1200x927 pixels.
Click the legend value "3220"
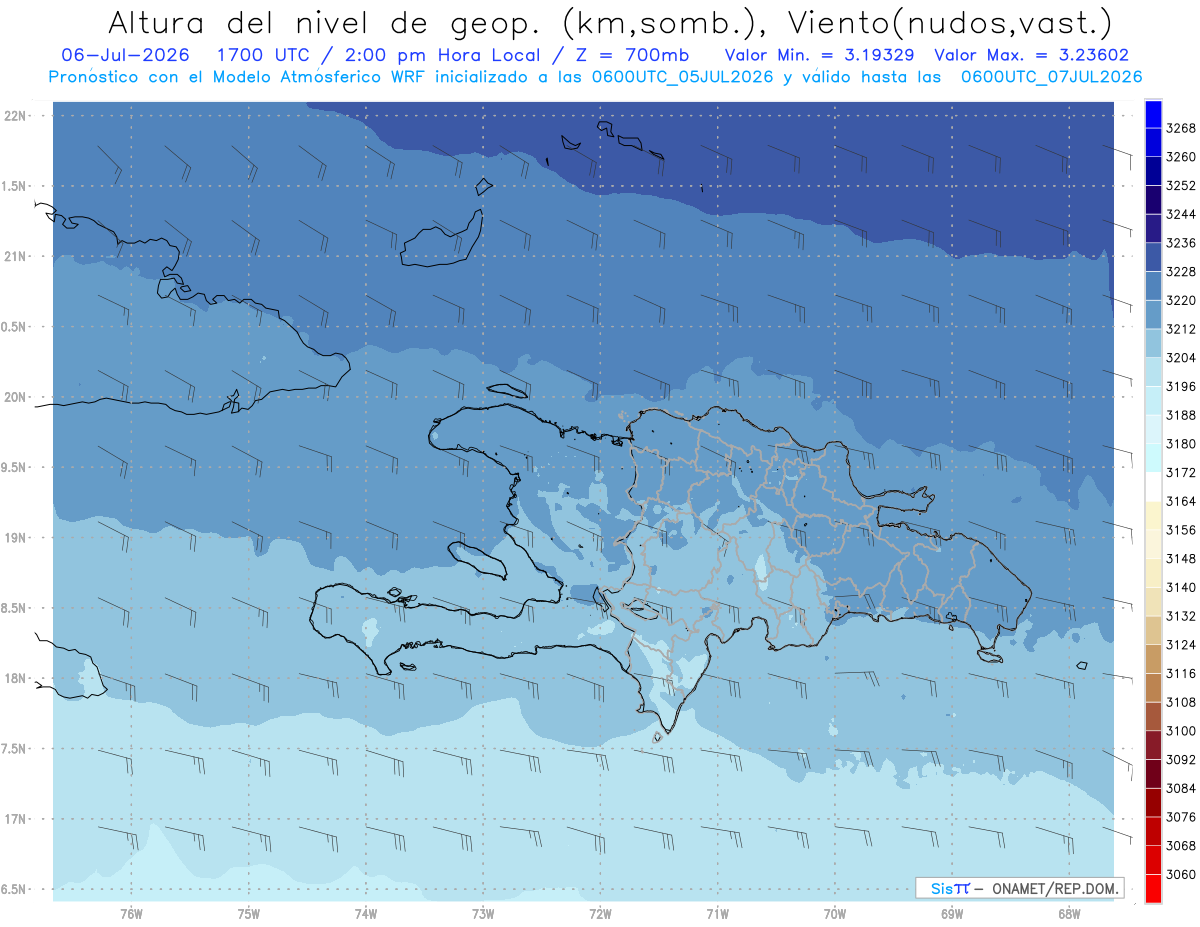[x=1181, y=300]
